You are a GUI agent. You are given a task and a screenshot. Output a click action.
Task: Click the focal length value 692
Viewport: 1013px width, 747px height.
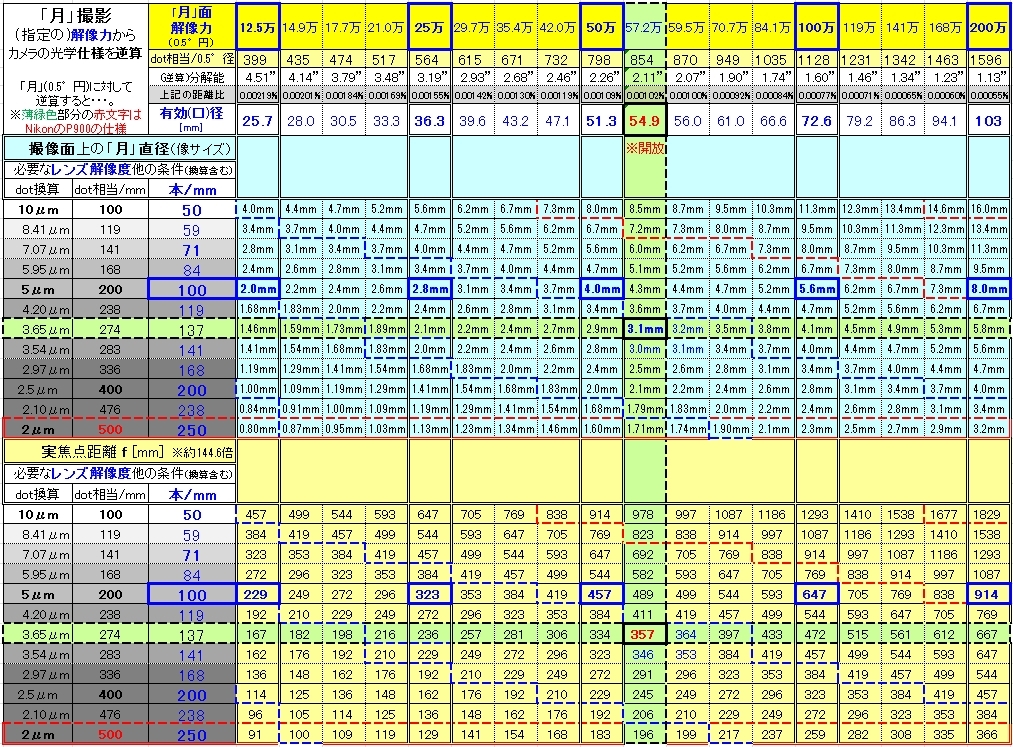[644, 555]
